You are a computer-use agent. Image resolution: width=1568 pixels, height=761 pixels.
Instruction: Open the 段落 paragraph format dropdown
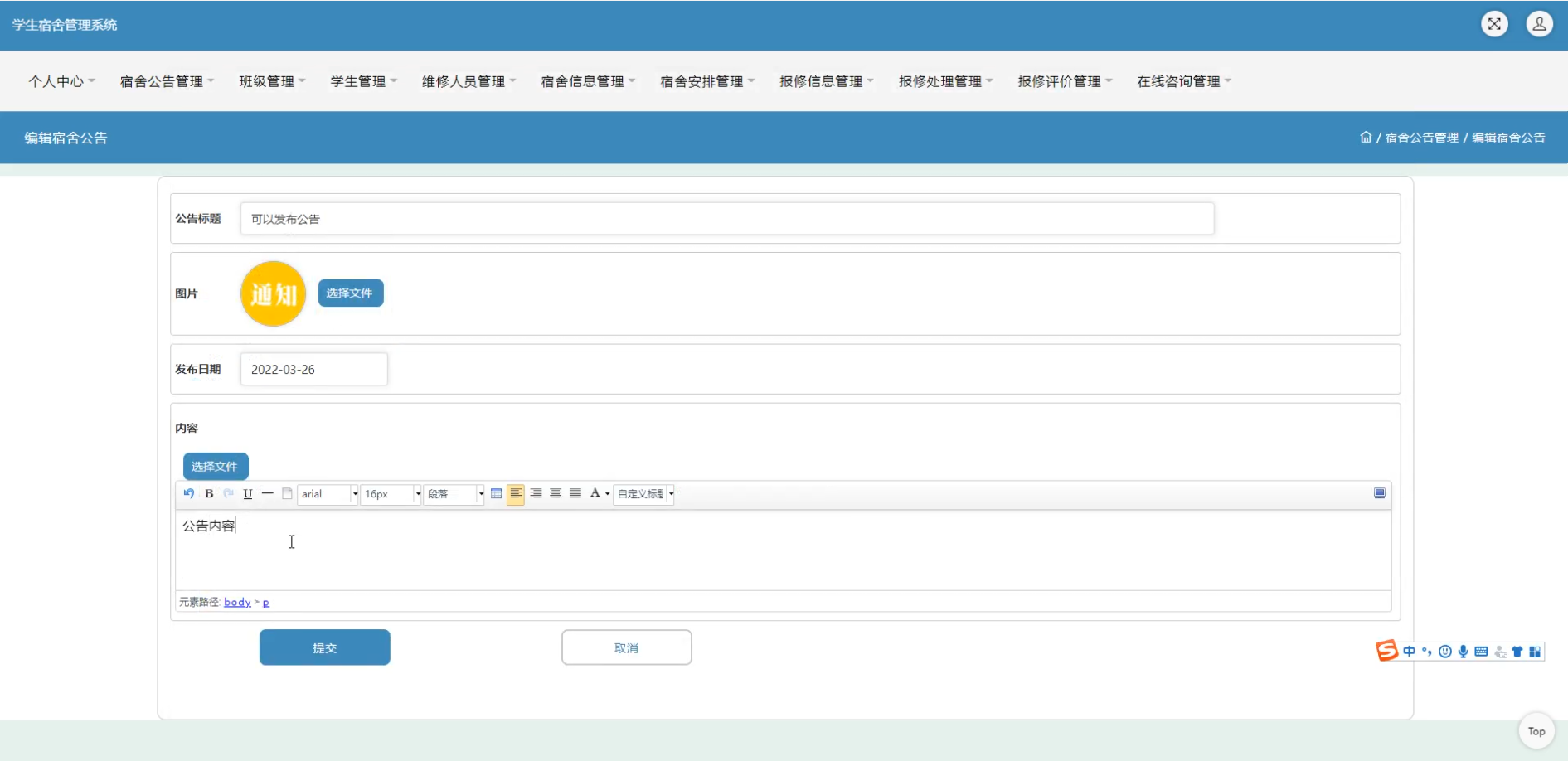(x=454, y=494)
